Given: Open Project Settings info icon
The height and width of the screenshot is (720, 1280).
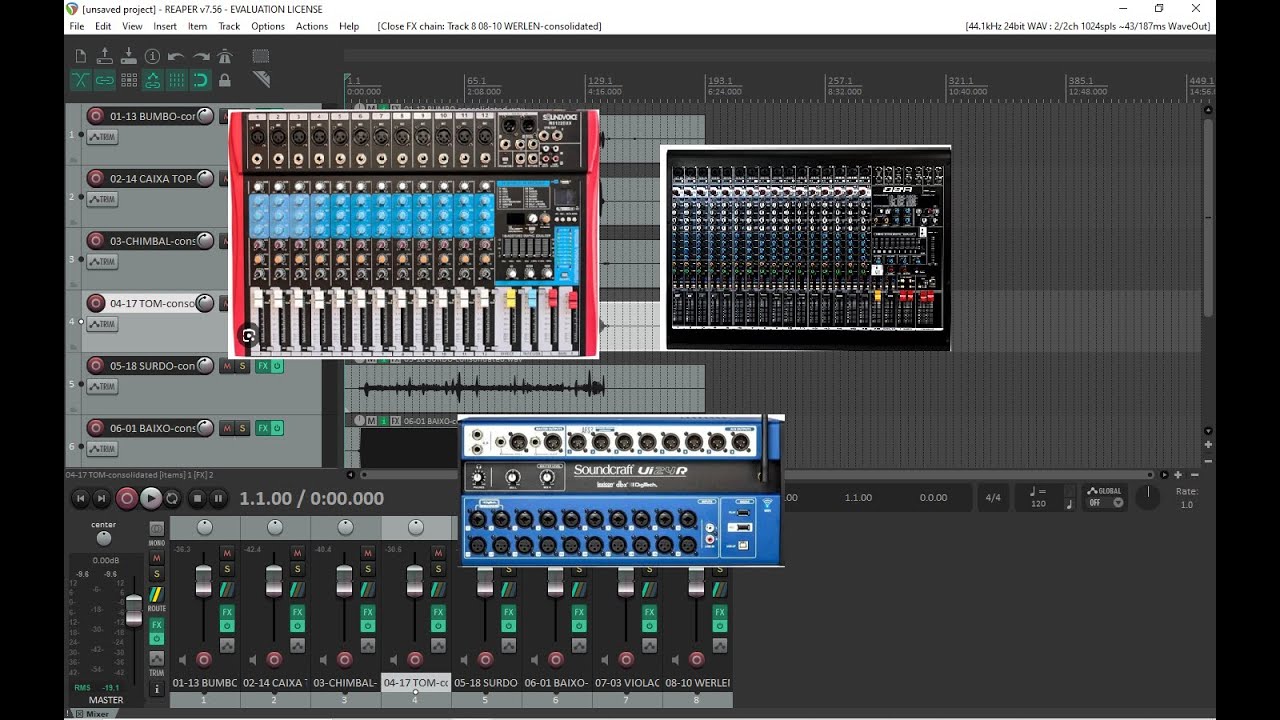Looking at the screenshot, I should 153,56.
